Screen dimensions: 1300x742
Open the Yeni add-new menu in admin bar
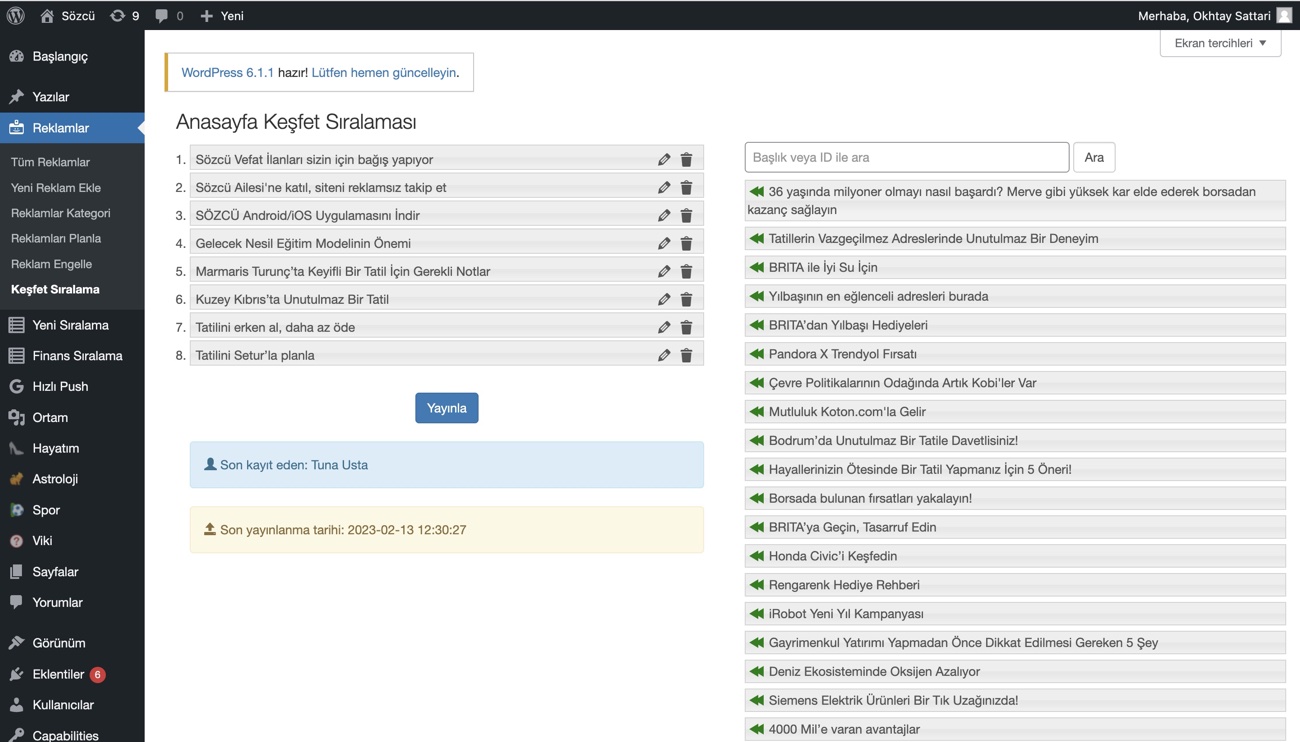[222, 15]
